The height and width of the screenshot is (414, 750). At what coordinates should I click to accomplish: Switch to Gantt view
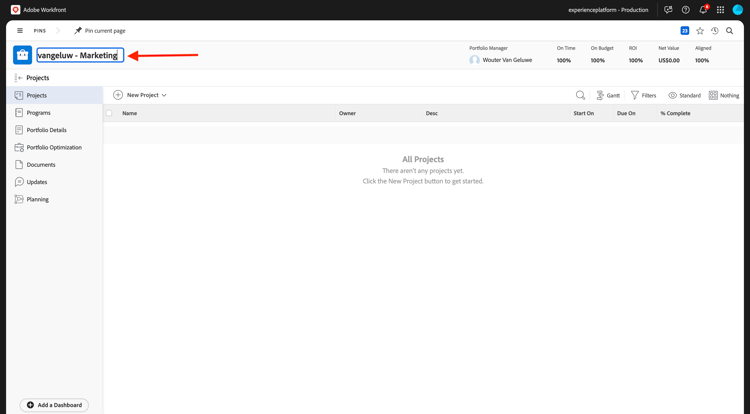click(608, 96)
